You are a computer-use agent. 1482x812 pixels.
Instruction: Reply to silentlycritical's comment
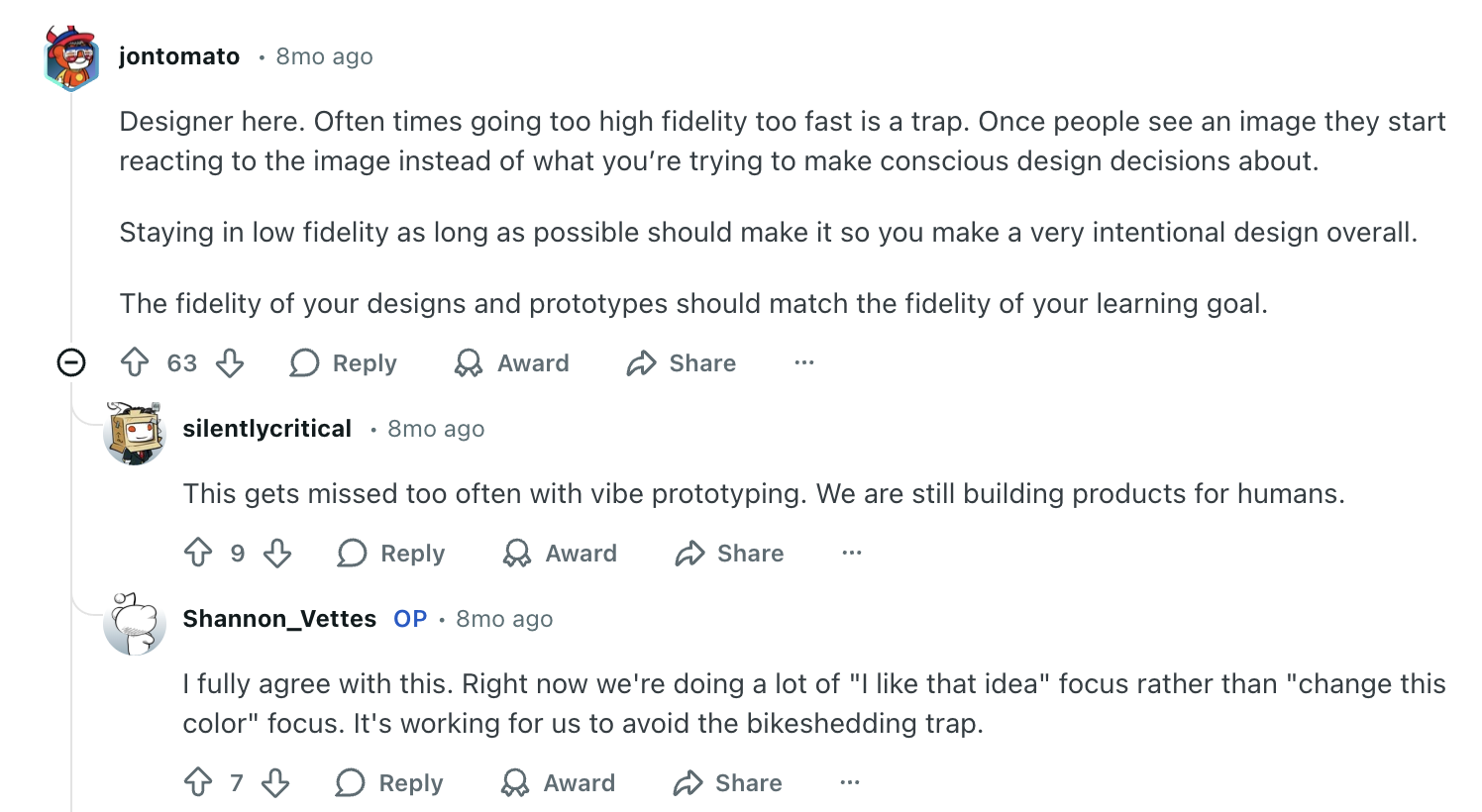(391, 554)
